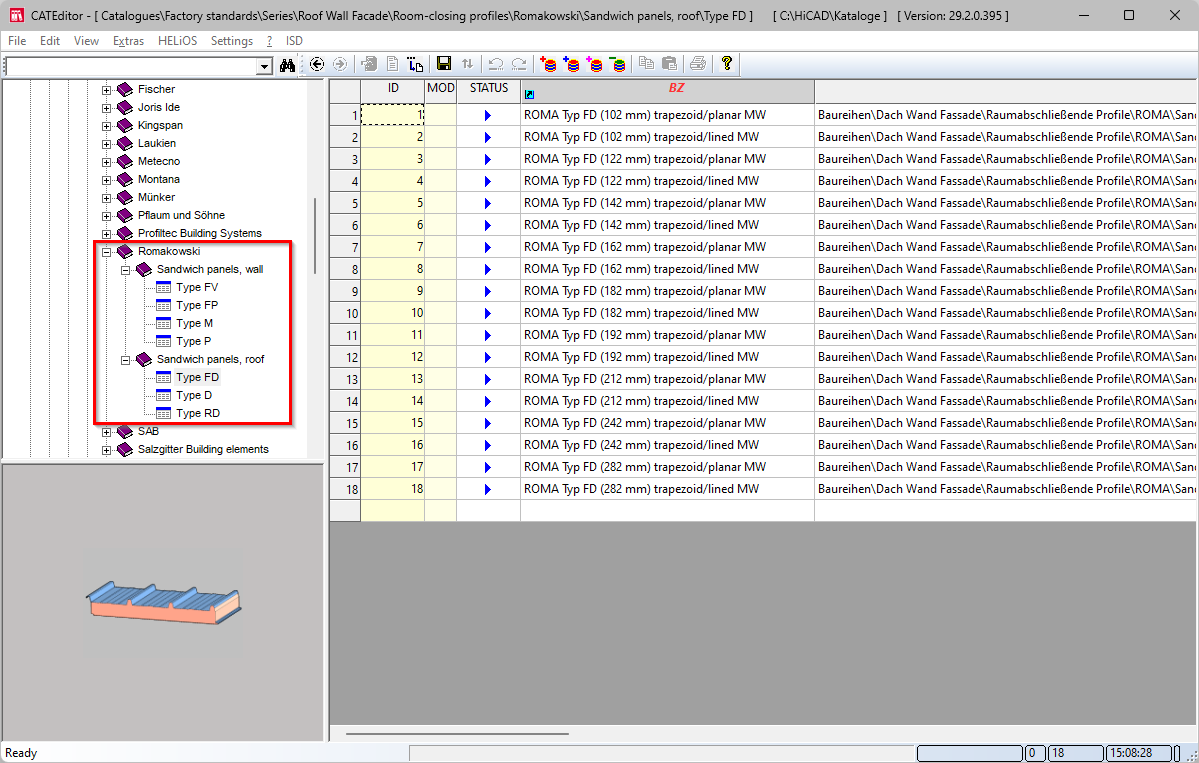The image size is (1199, 763).
Task: Select Type P in the tree
Action: 193,342
